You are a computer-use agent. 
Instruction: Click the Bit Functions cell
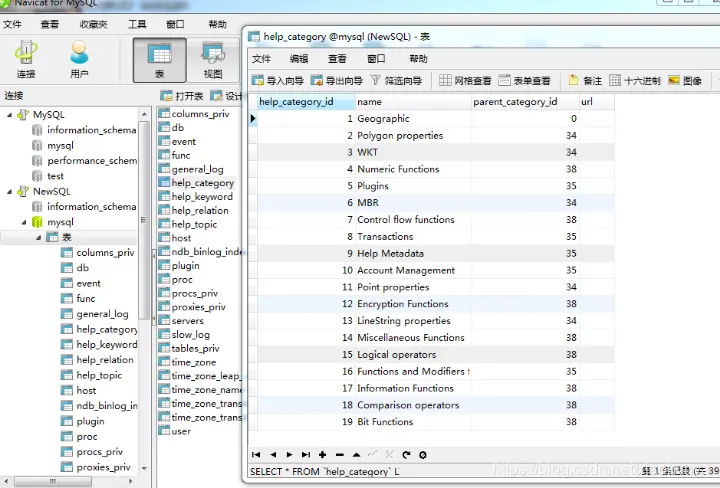[x=413, y=422]
